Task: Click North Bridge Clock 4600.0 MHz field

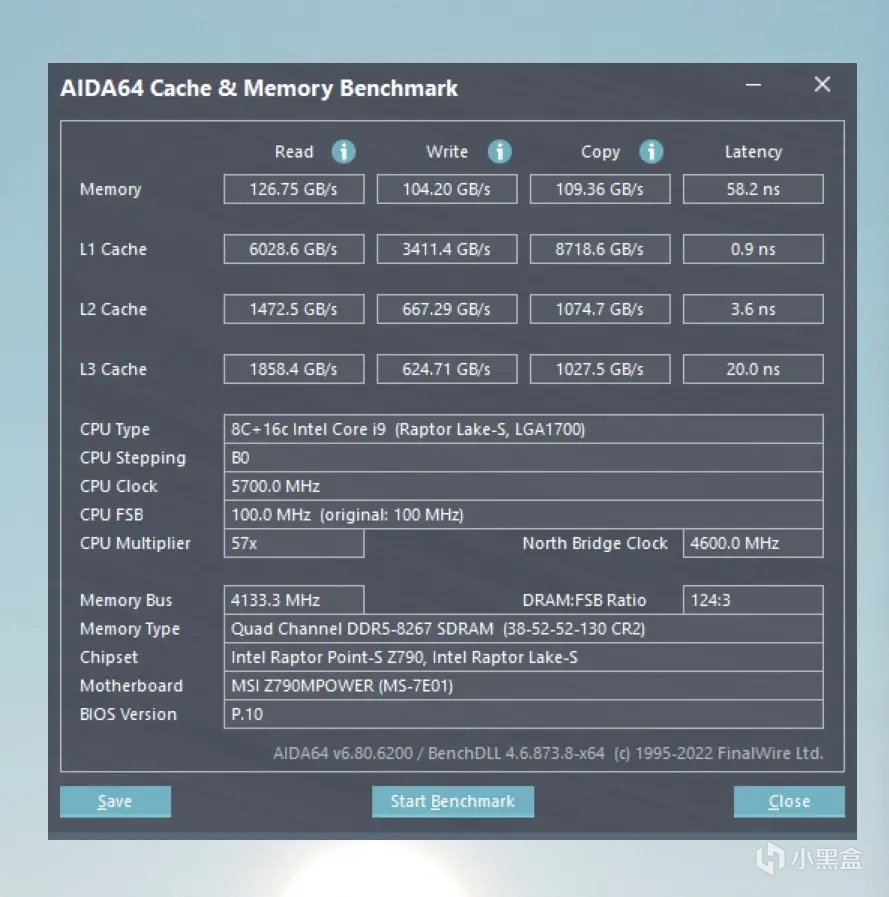Action: click(x=753, y=543)
